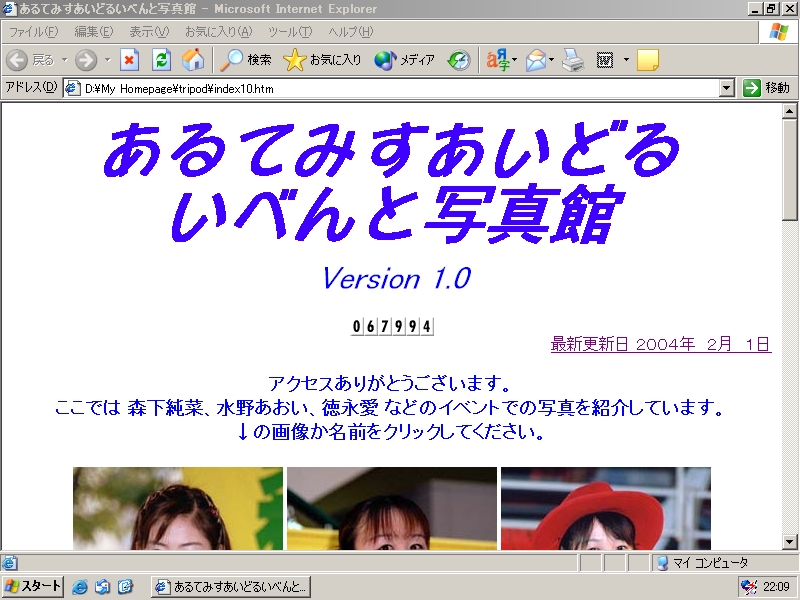
Task: Open History clock icon
Action: click(x=459, y=60)
